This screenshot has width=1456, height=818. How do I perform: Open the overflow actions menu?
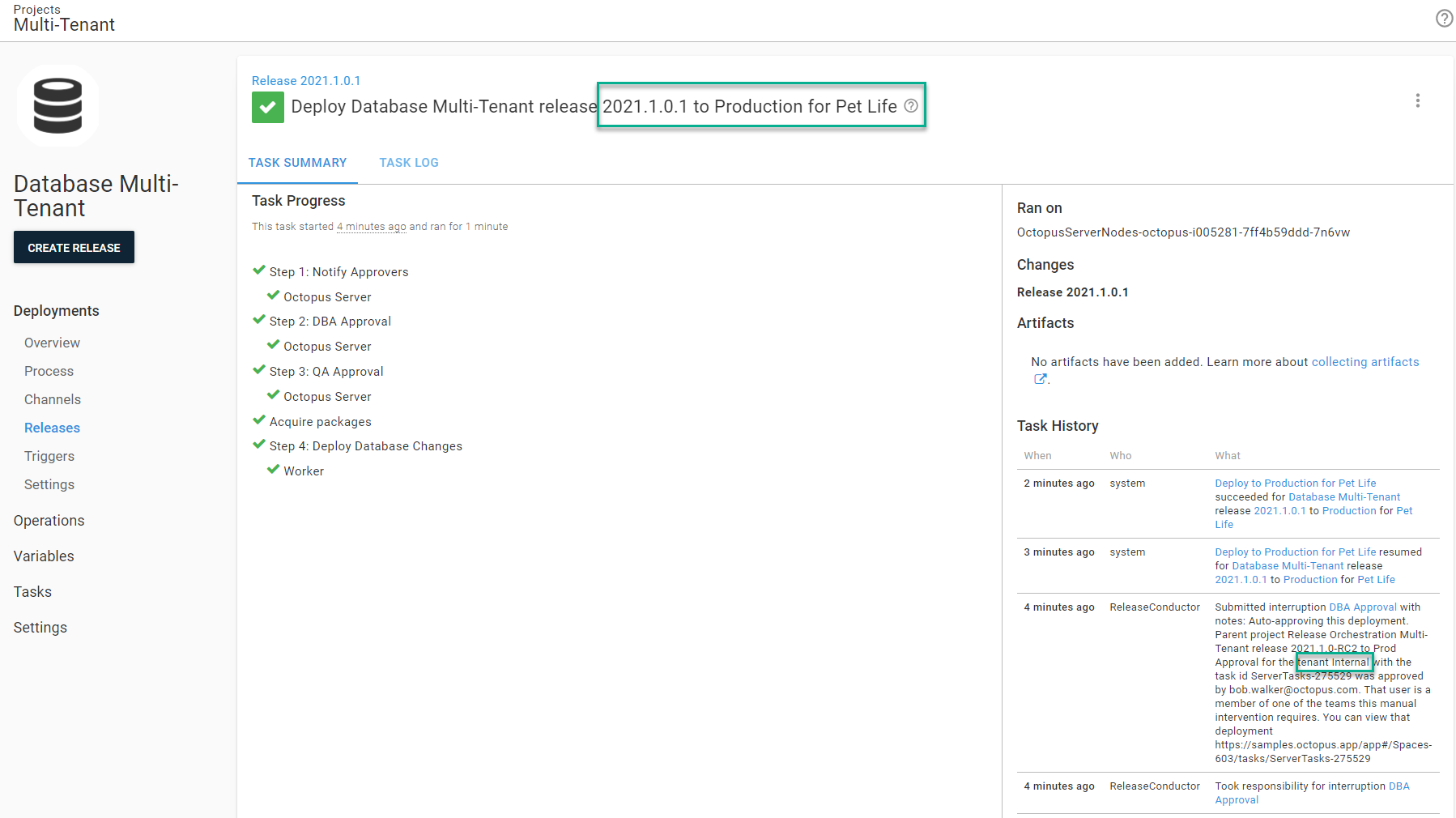click(x=1418, y=100)
